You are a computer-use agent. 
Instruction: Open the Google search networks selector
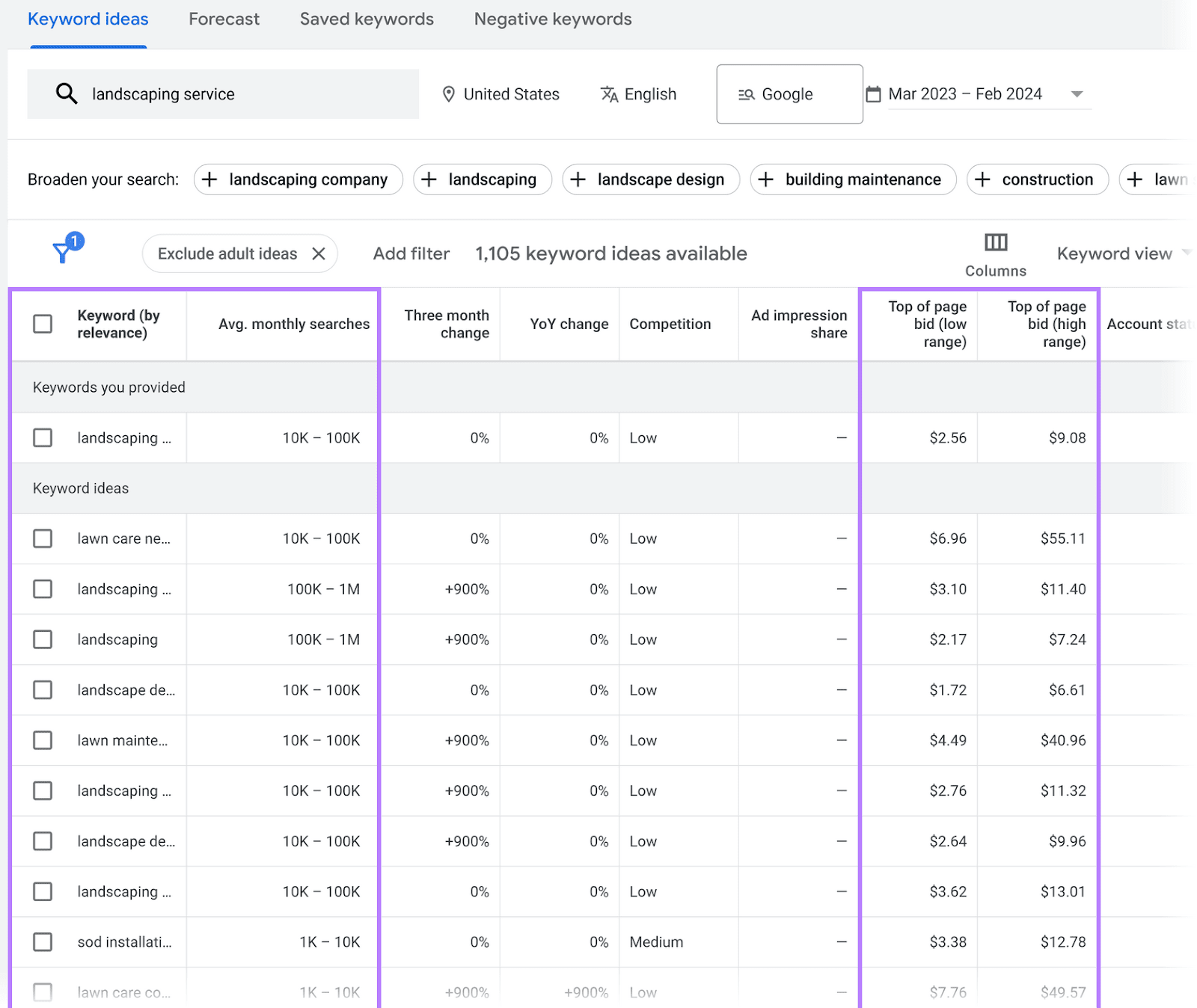tap(789, 94)
